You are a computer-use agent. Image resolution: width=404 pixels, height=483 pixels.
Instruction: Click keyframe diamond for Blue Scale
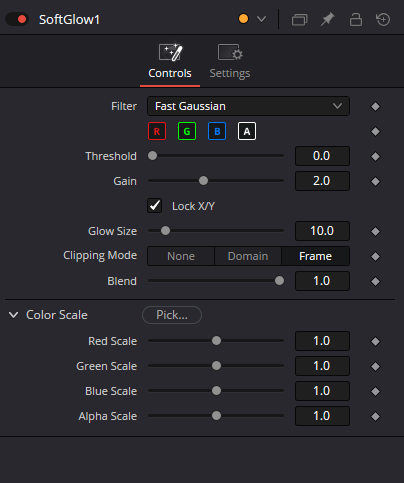click(375, 391)
